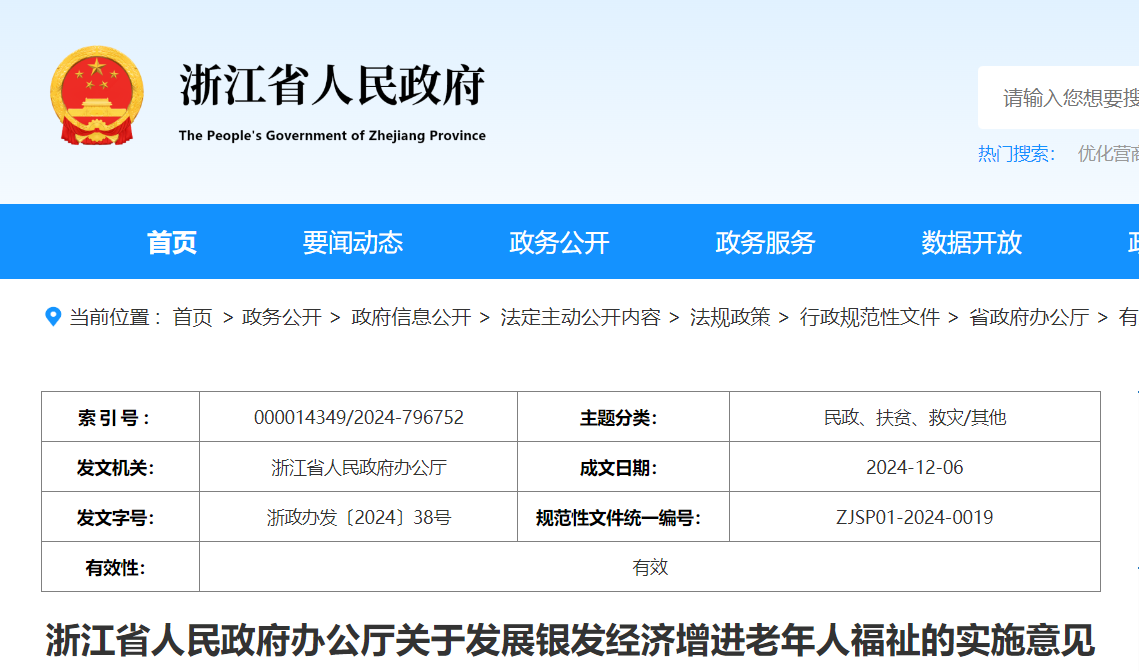The image size is (1139, 671).
Task: Select the validity value 有效
Action: click(x=650, y=567)
